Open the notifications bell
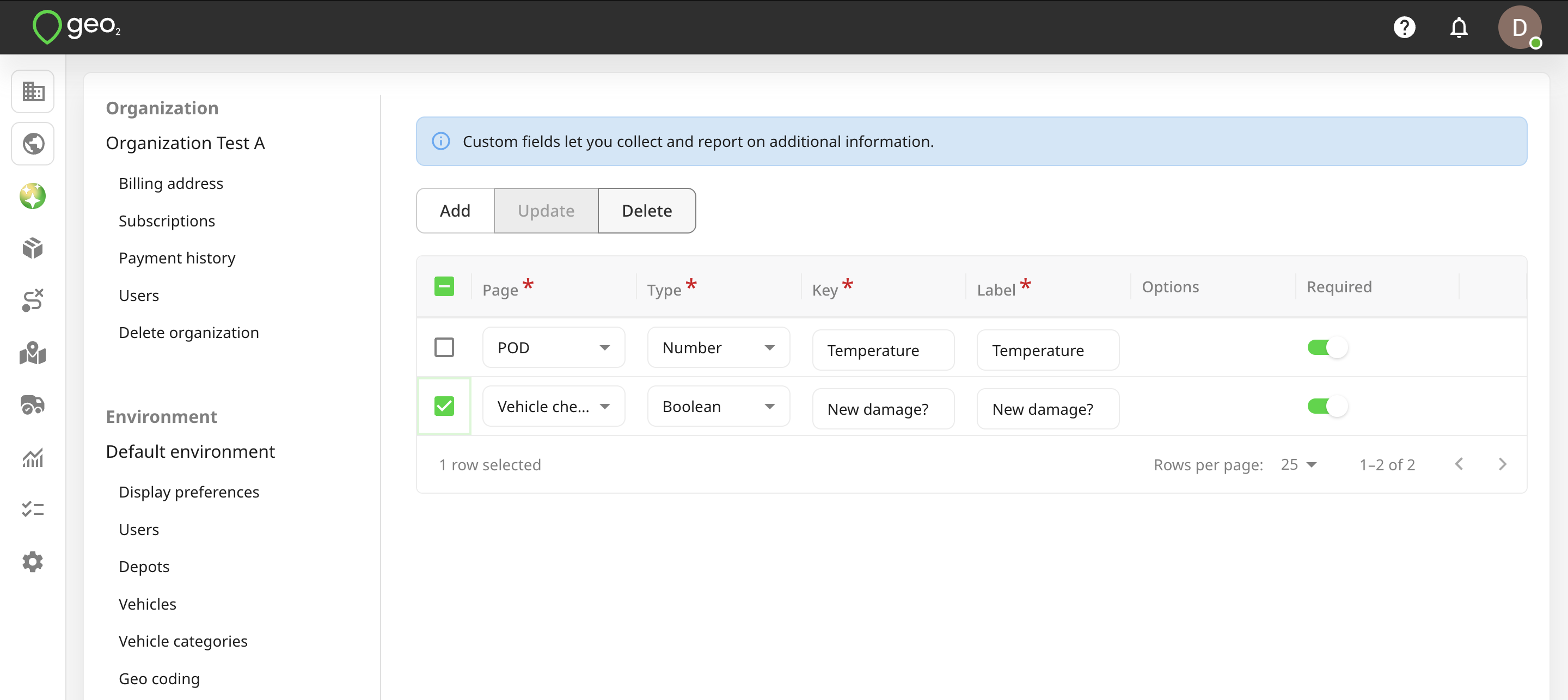Image resolution: width=1568 pixels, height=700 pixels. click(1459, 27)
